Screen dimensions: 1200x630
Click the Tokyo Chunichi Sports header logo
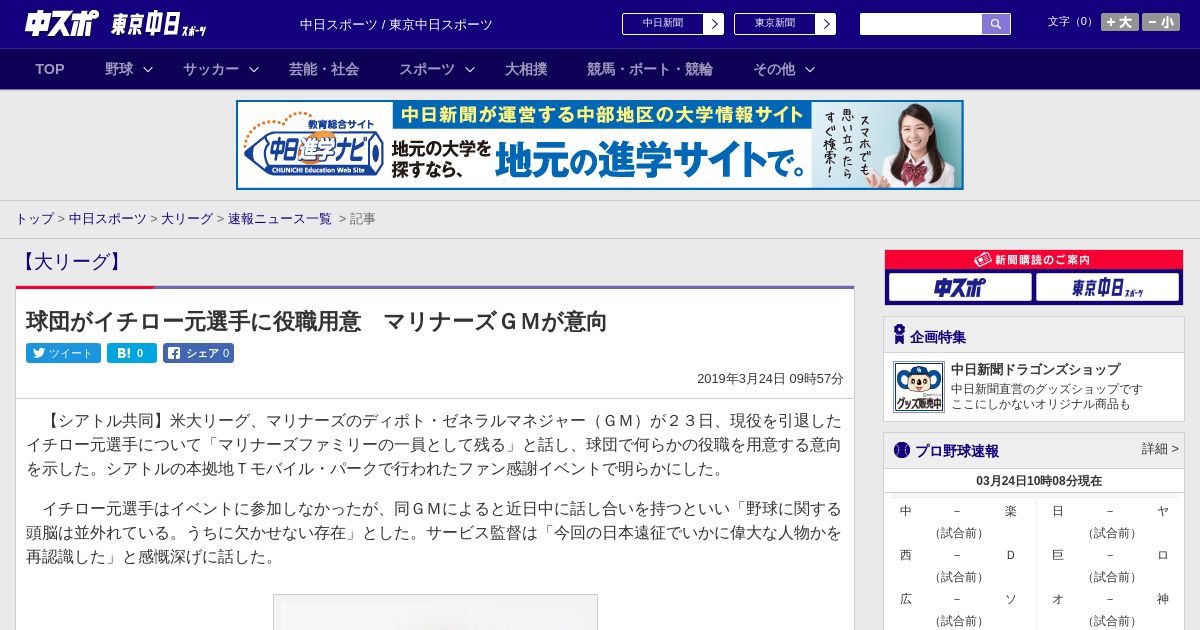tap(159, 24)
